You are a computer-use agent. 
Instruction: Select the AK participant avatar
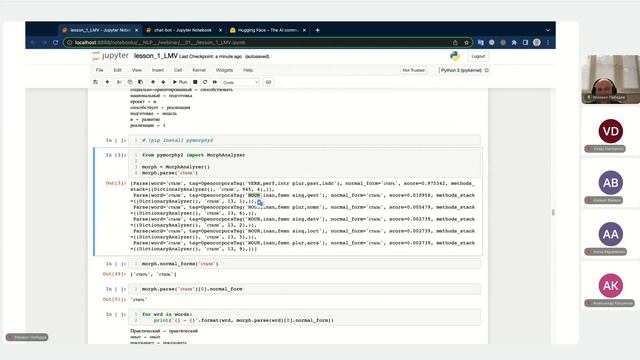point(611,285)
